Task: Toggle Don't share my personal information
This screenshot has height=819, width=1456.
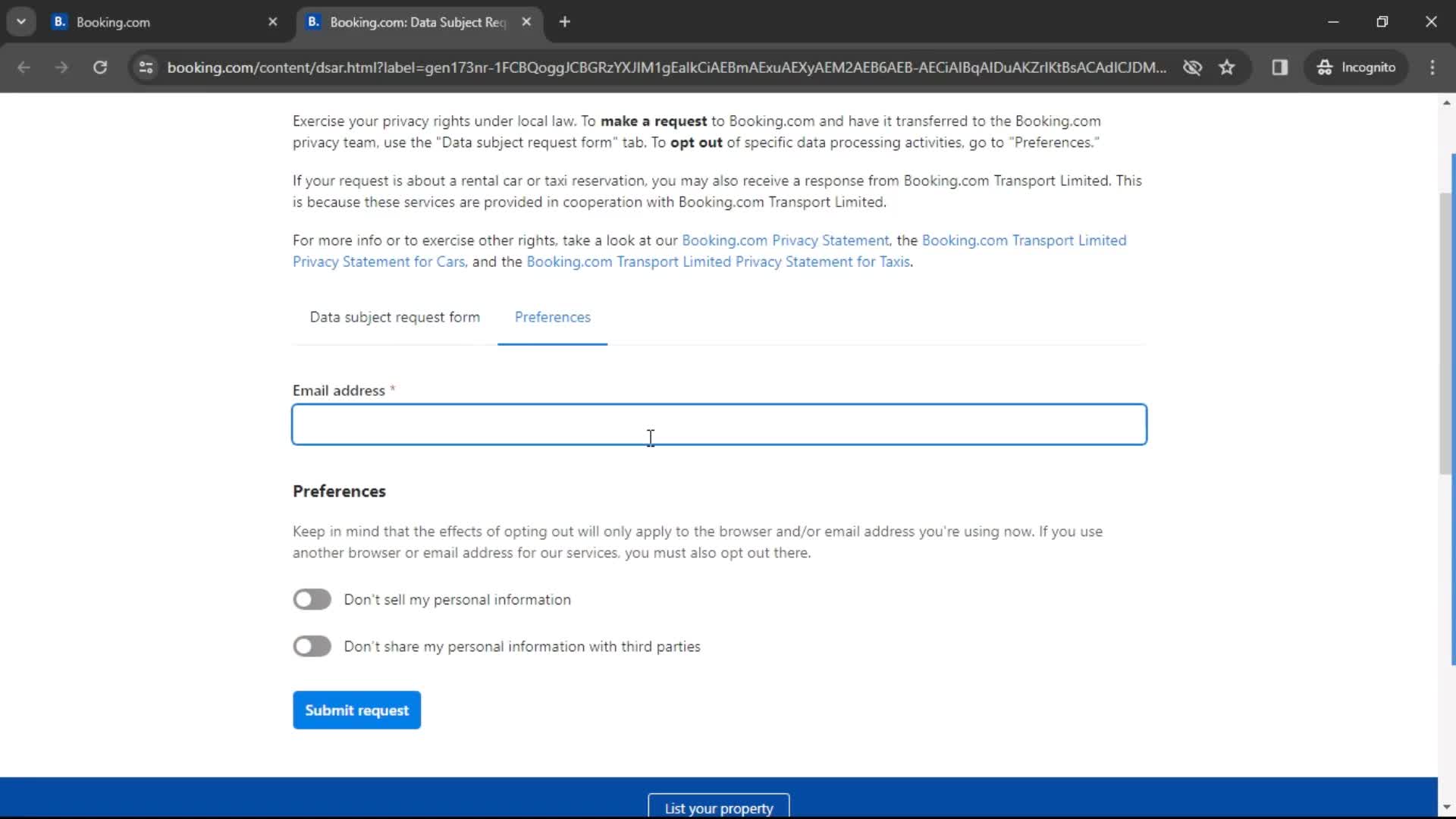Action: pos(312,646)
